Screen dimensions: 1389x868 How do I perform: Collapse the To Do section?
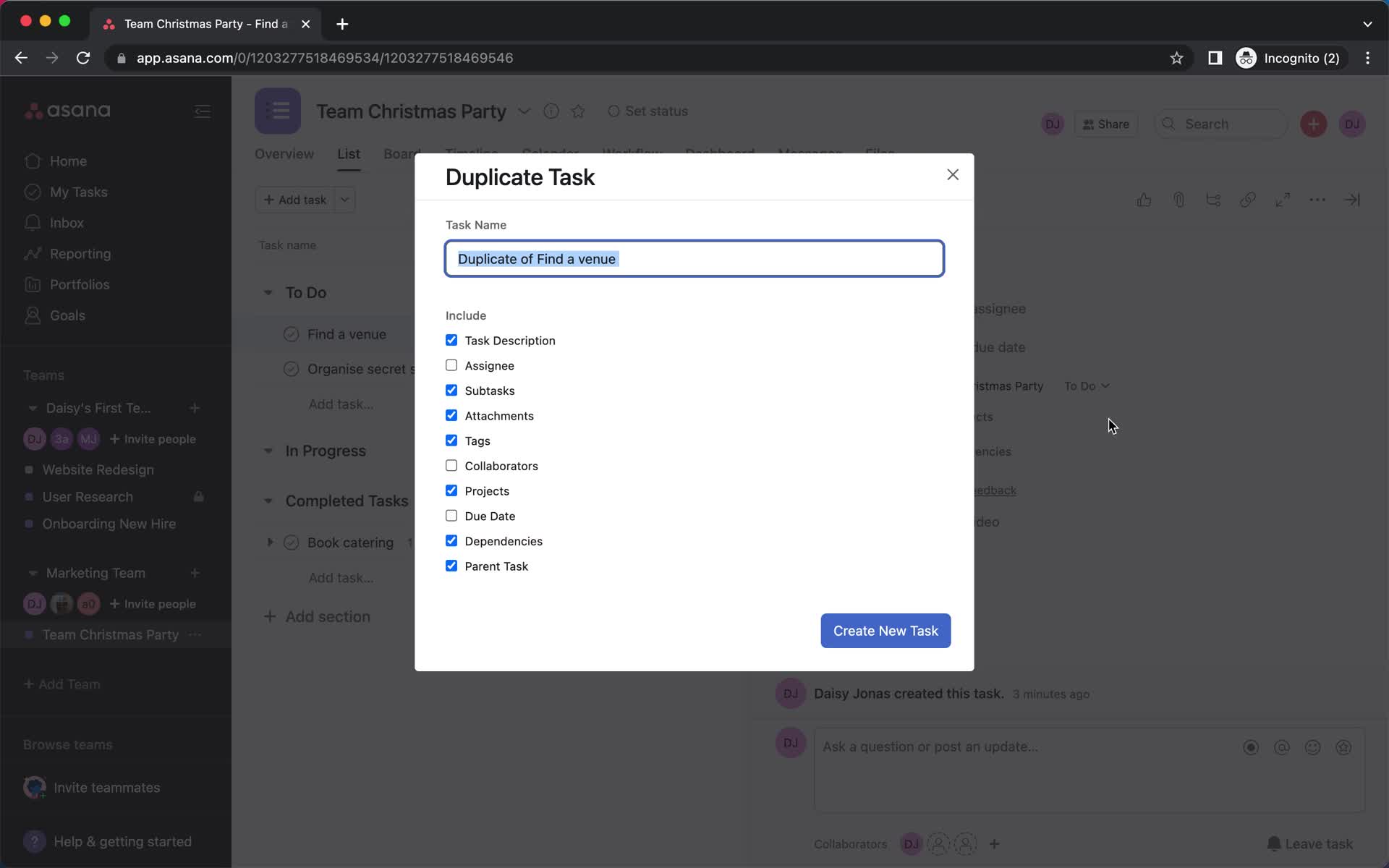click(268, 293)
